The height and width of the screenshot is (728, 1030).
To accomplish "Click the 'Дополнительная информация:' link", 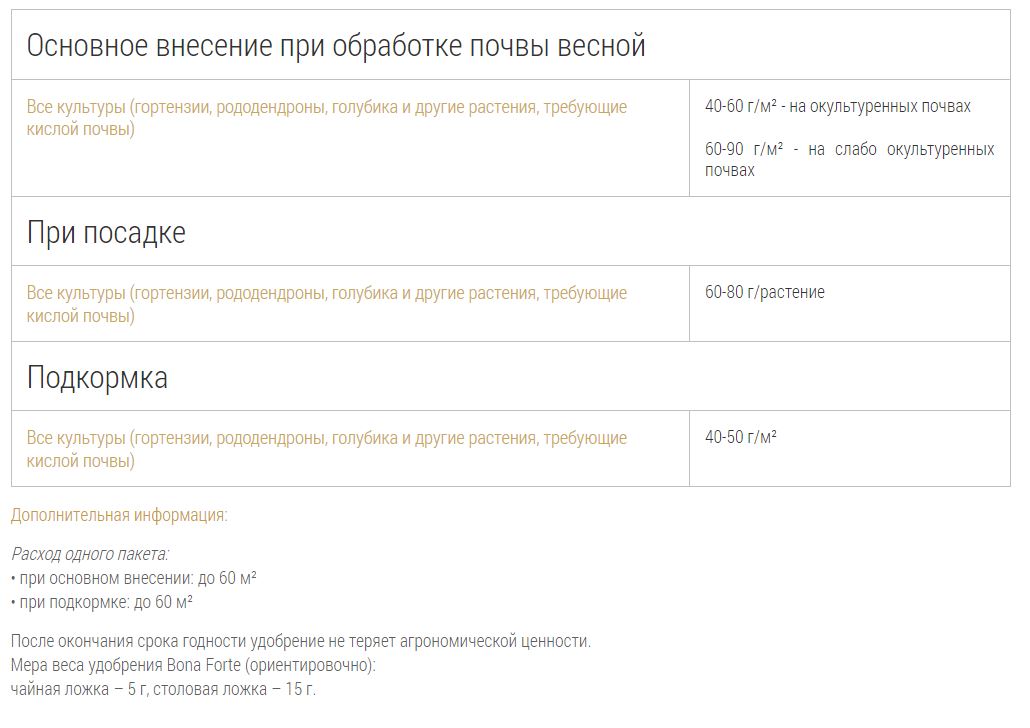I will (x=119, y=516).
